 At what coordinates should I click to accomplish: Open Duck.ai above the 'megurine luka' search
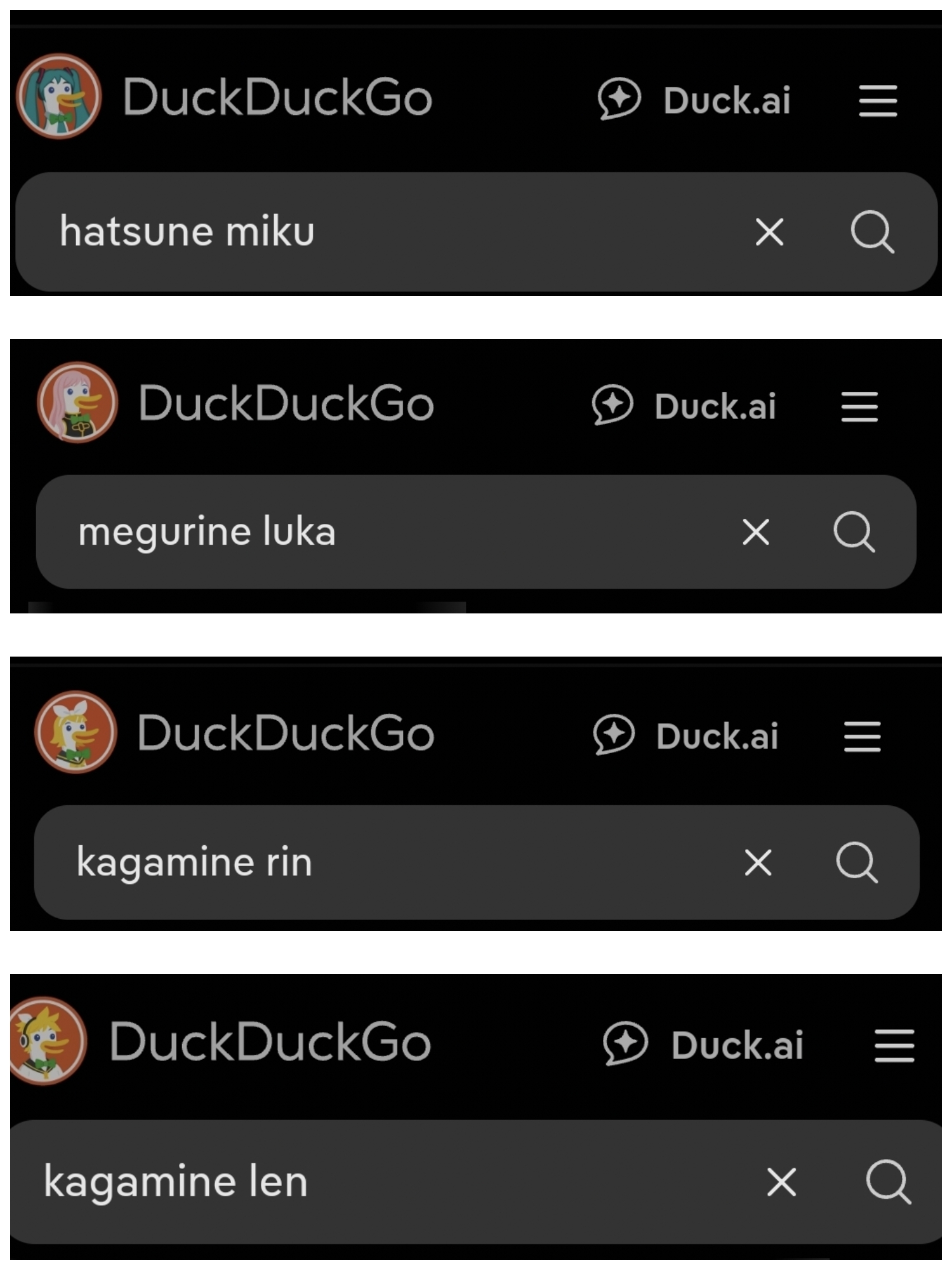click(x=684, y=406)
